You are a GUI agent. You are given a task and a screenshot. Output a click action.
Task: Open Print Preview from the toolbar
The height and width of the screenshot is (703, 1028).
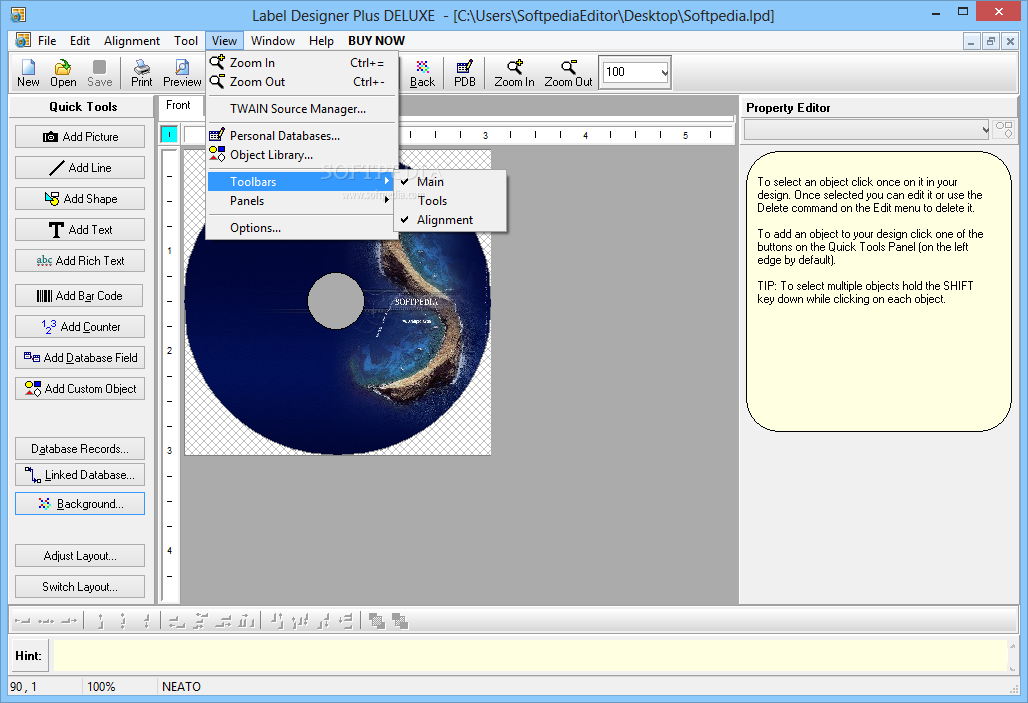182,73
